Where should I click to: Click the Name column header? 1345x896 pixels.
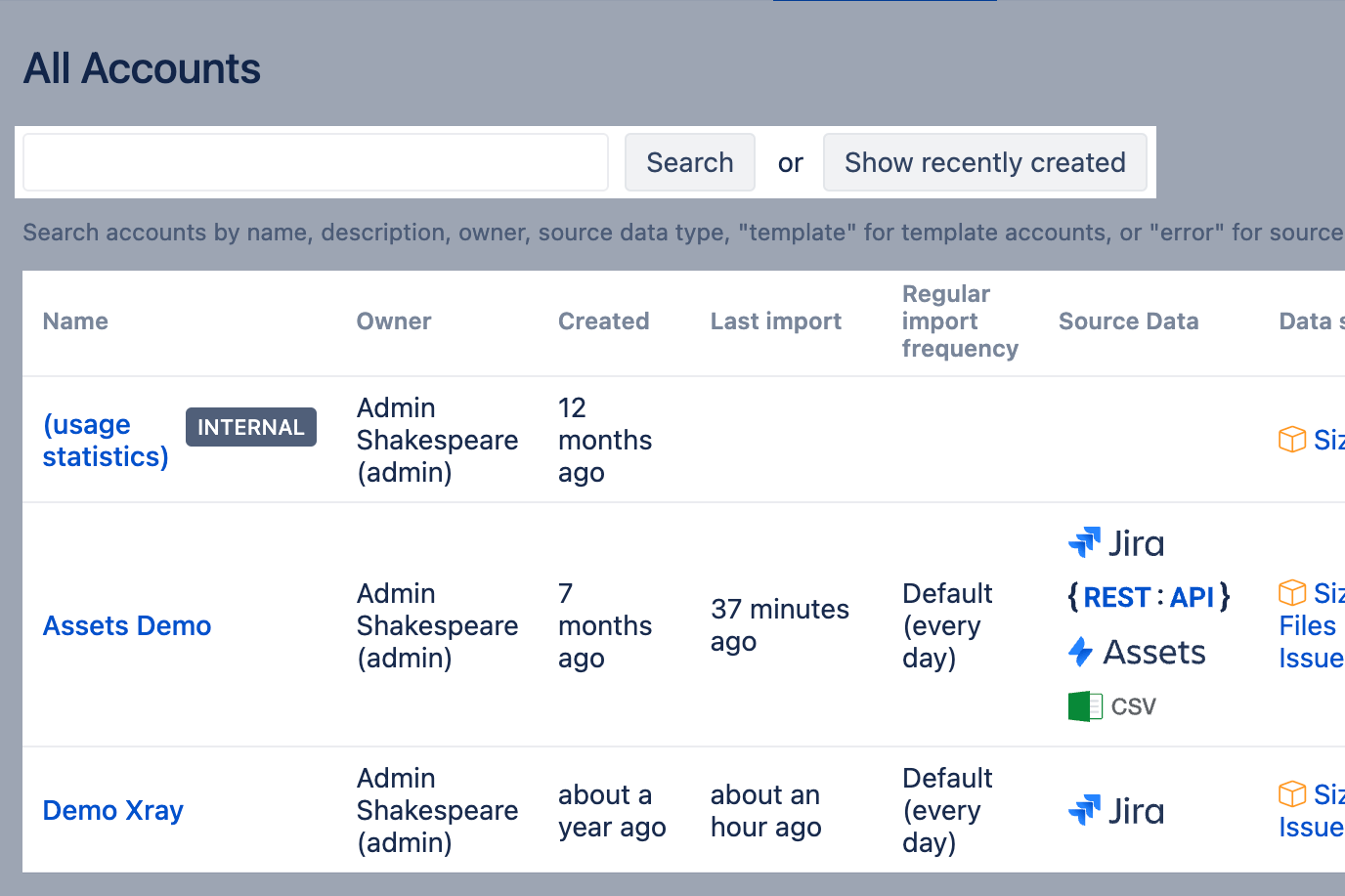click(75, 321)
